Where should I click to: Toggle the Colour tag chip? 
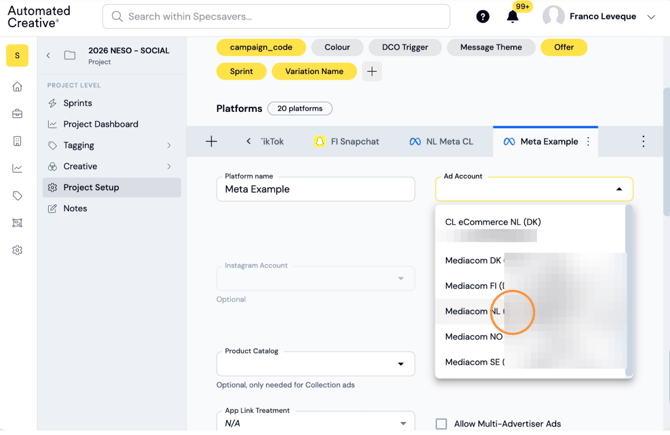click(x=337, y=47)
